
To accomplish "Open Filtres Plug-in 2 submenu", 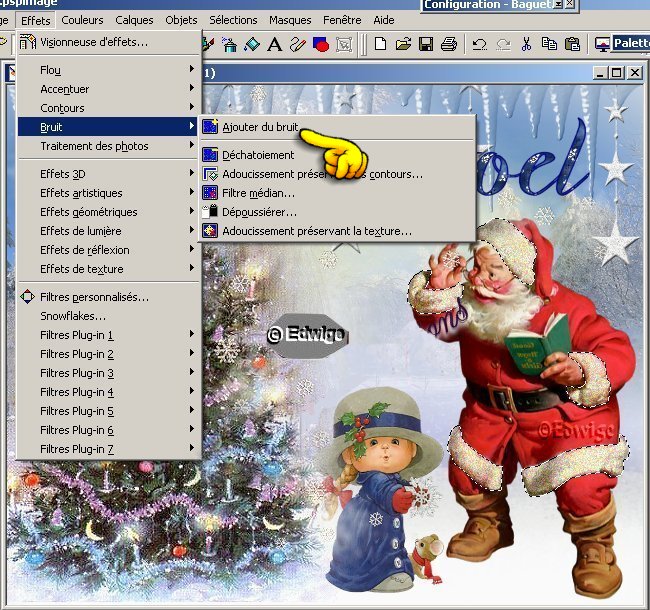I will (108, 354).
